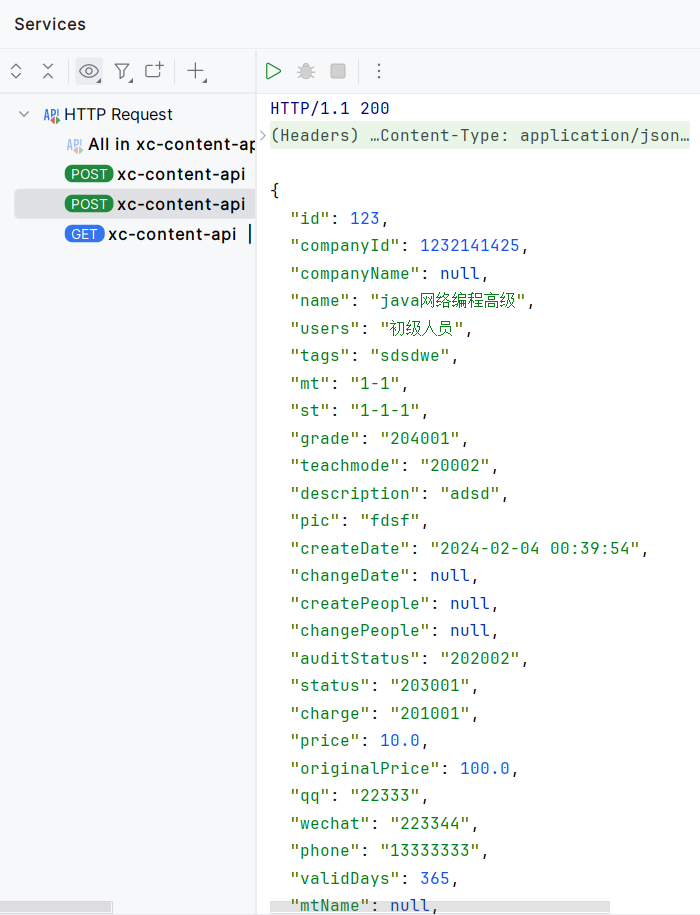Image resolution: width=700 pixels, height=915 pixels.
Task: Expand the folded Headers response line
Action: [x=262, y=135]
